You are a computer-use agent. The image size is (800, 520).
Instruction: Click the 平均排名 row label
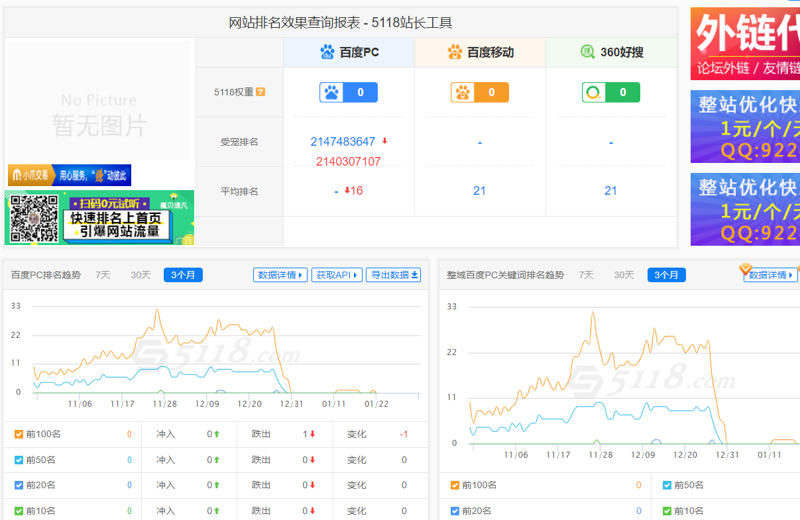click(x=239, y=191)
